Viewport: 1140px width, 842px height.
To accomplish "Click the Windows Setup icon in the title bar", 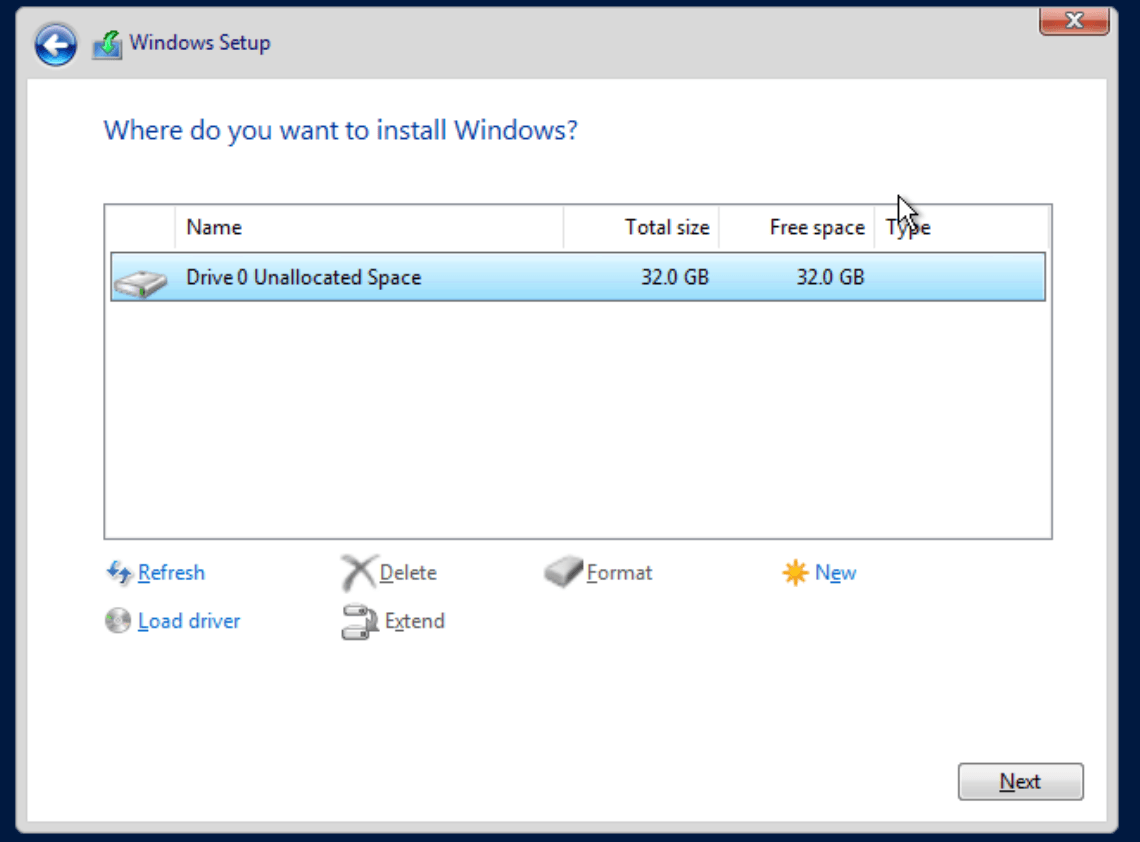I will point(107,43).
